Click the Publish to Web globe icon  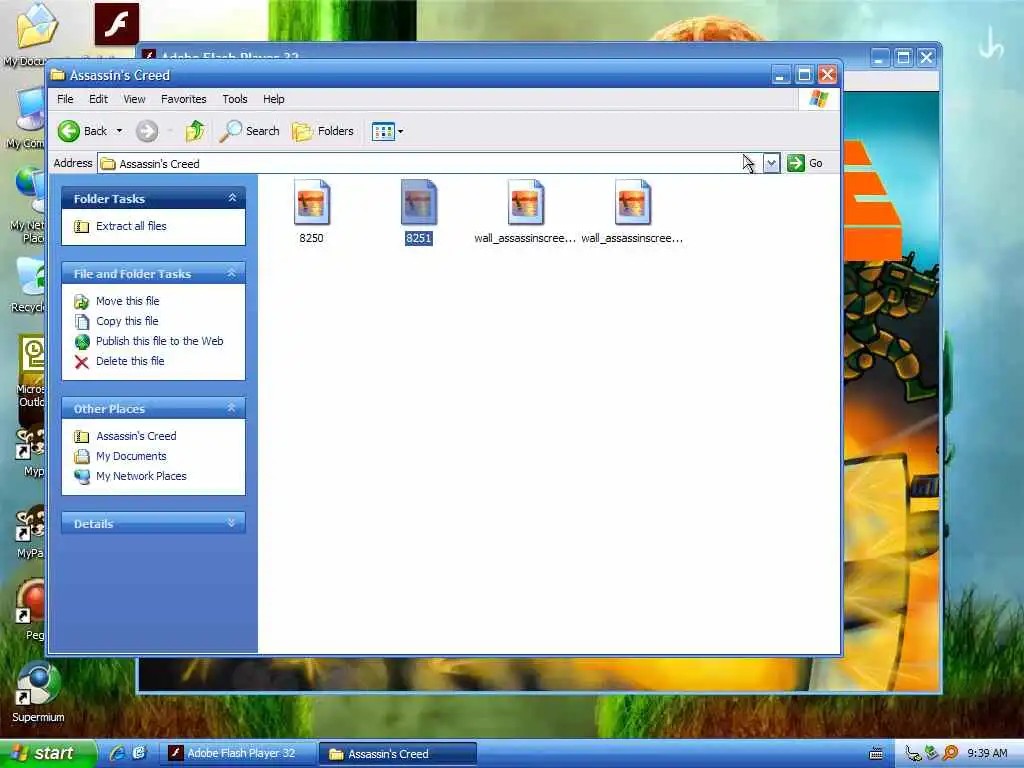tap(82, 342)
